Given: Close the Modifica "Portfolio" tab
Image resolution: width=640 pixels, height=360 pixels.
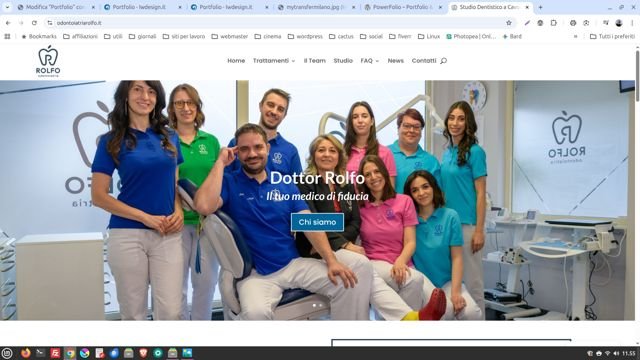Looking at the screenshot, I should (x=93, y=7).
